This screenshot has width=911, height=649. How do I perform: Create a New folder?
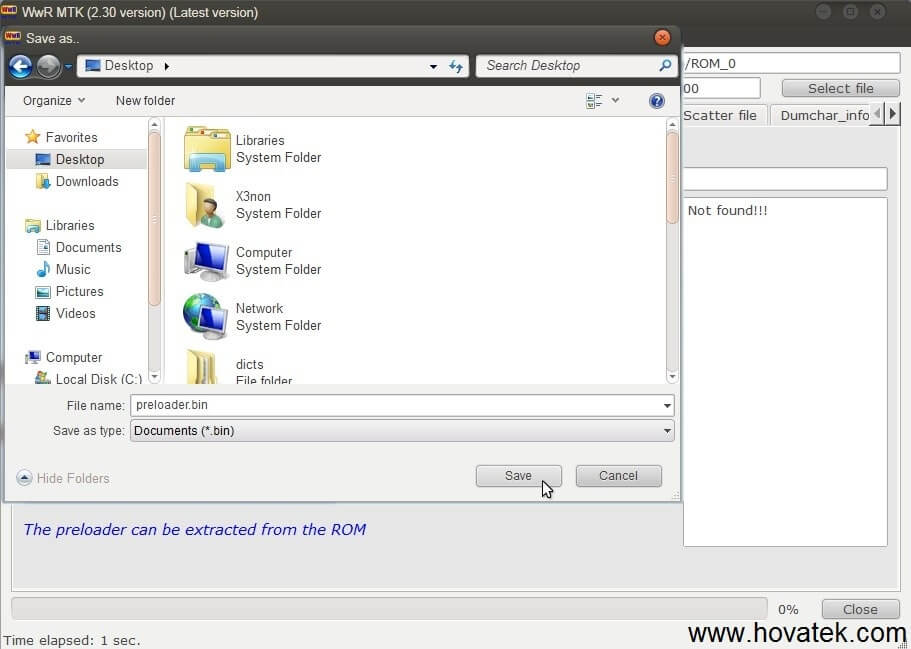pos(145,101)
